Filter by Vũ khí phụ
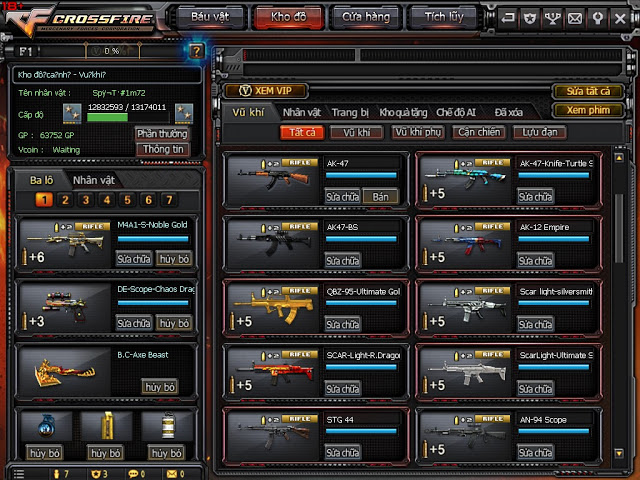The height and width of the screenshot is (480, 640). 418,132
